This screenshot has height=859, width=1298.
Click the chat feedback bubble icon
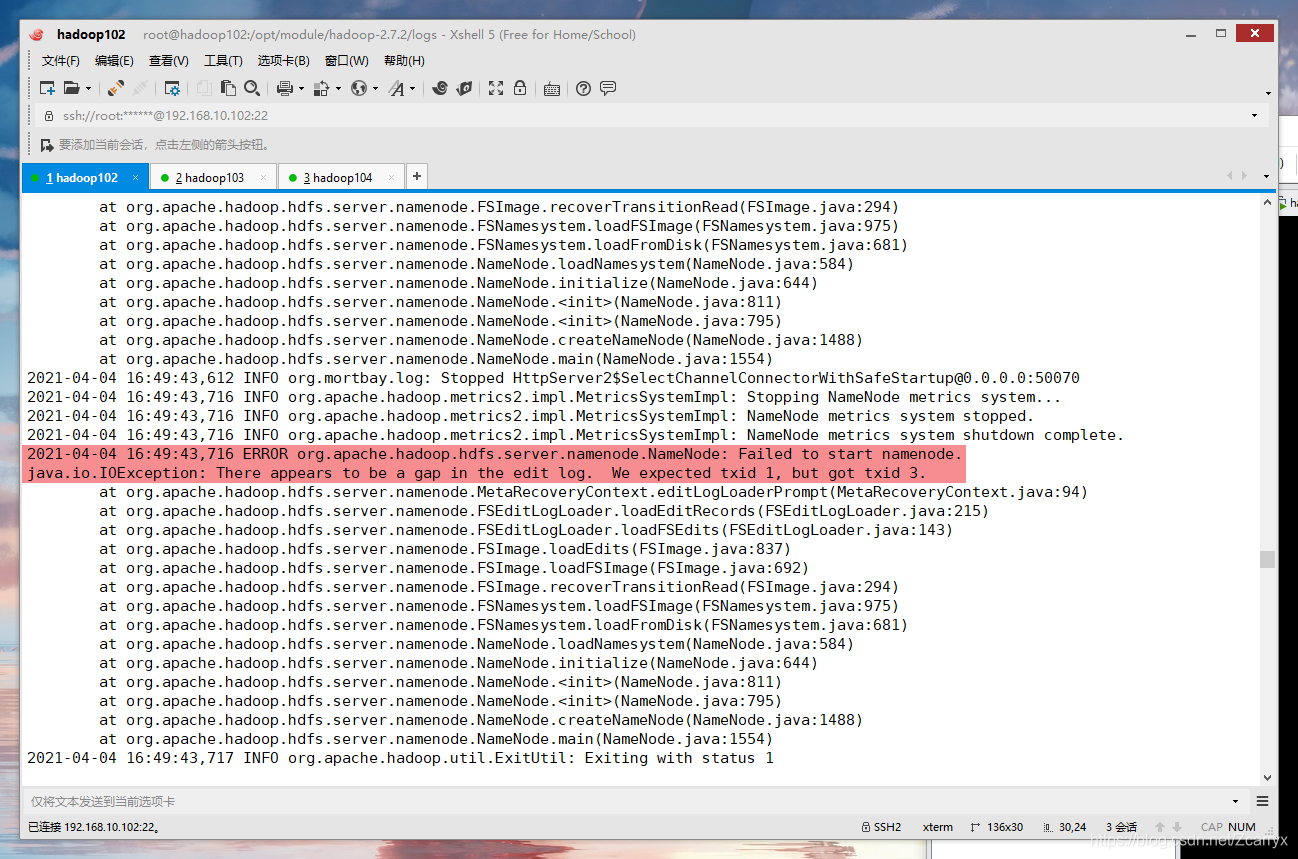(608, 88)
